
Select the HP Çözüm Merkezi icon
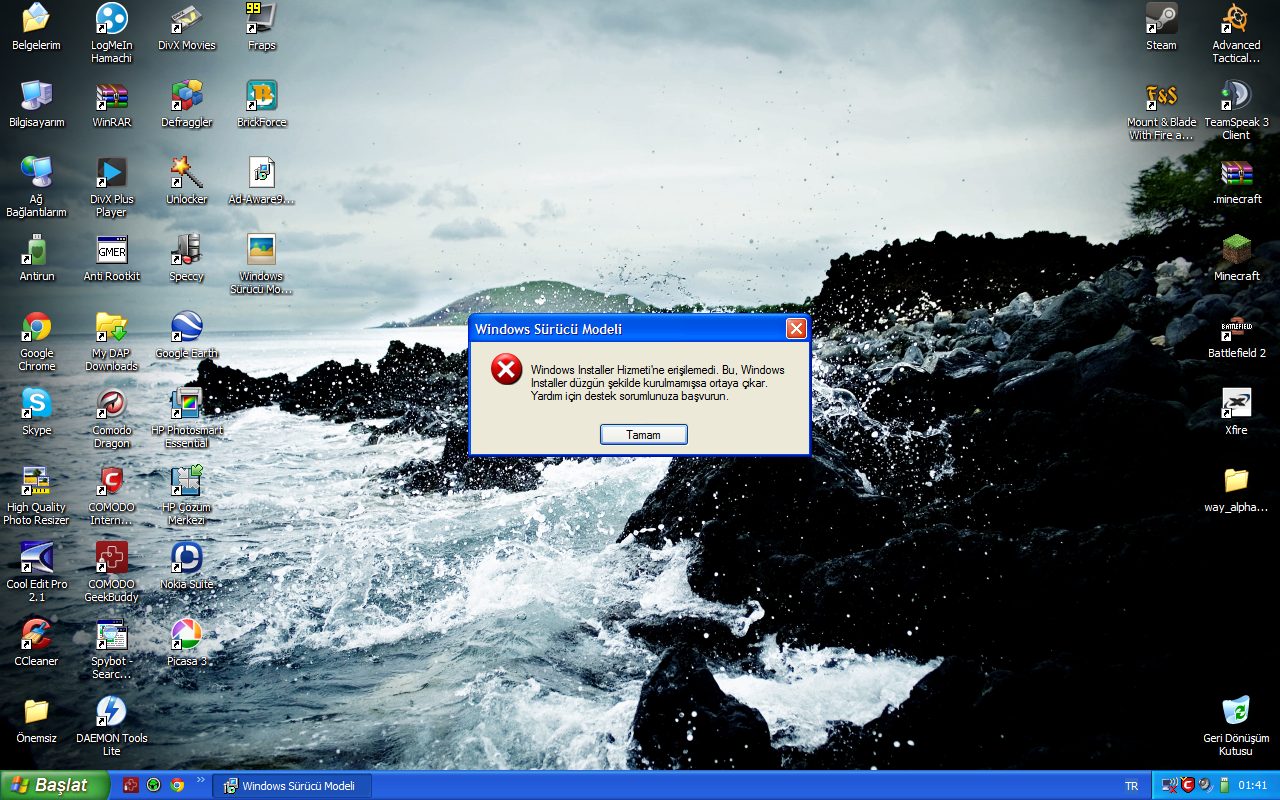pyautogui.click(x=187, y=495)
